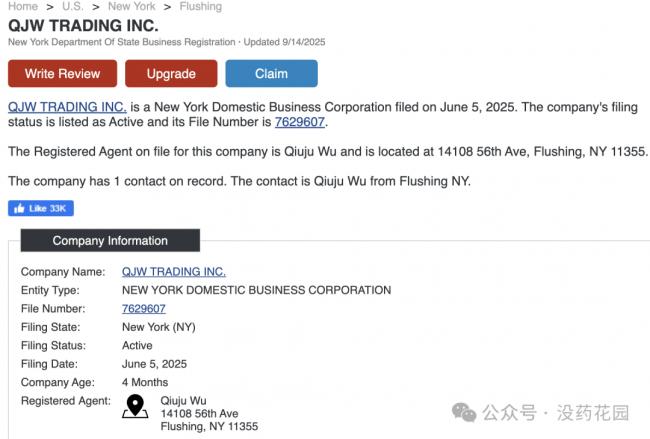Click the bold QJW TRADING INC. page heading
This screenshot has height=439, width=650.
tap(83, 25)
